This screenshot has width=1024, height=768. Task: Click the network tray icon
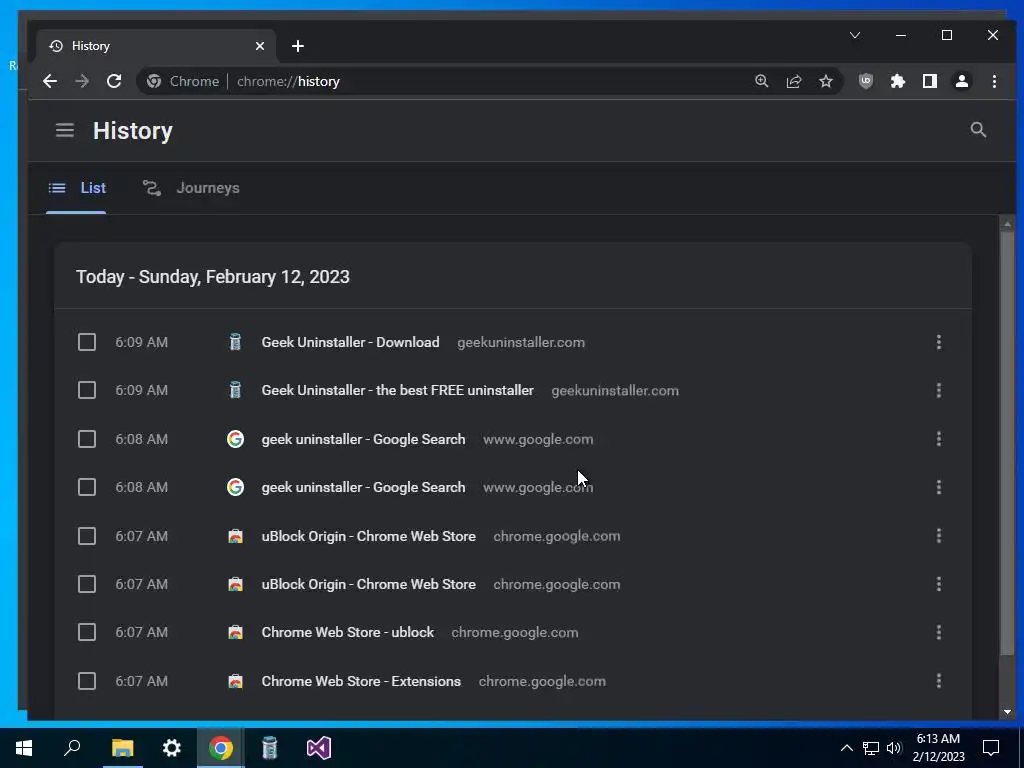tap(871, 748)
